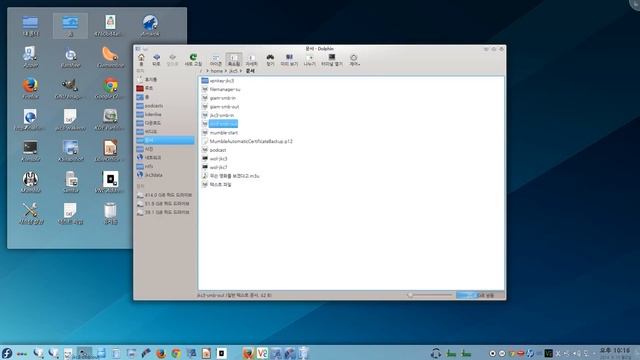Switch Dolphin to Details view mode
This screenshot has height=360, width=640.
pos(251,60)
